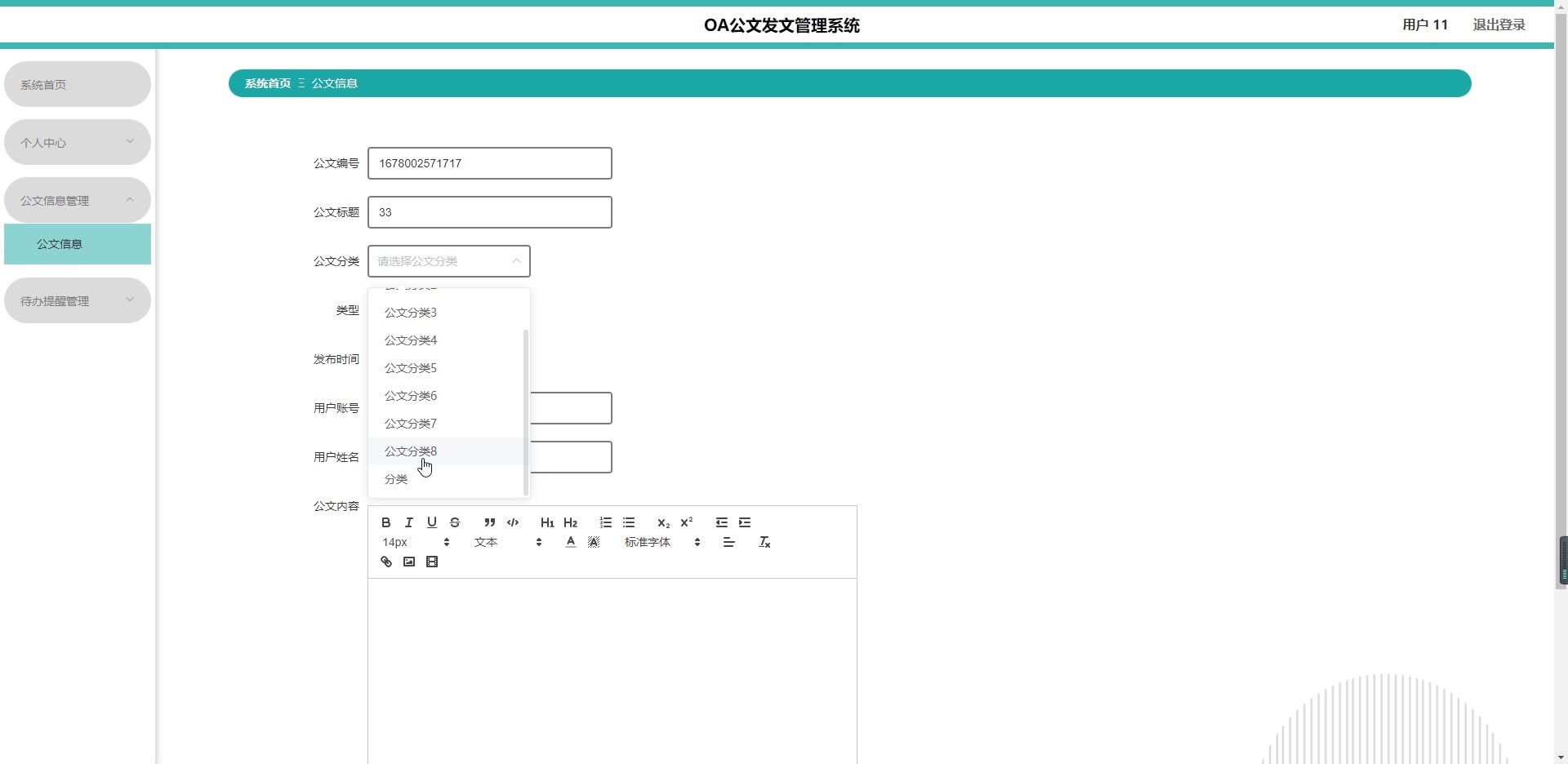Image resolution: width=1568 pixels, height=764 pixels.
Task: Choose 公文分类7 from the list
Action: point(446,424)
